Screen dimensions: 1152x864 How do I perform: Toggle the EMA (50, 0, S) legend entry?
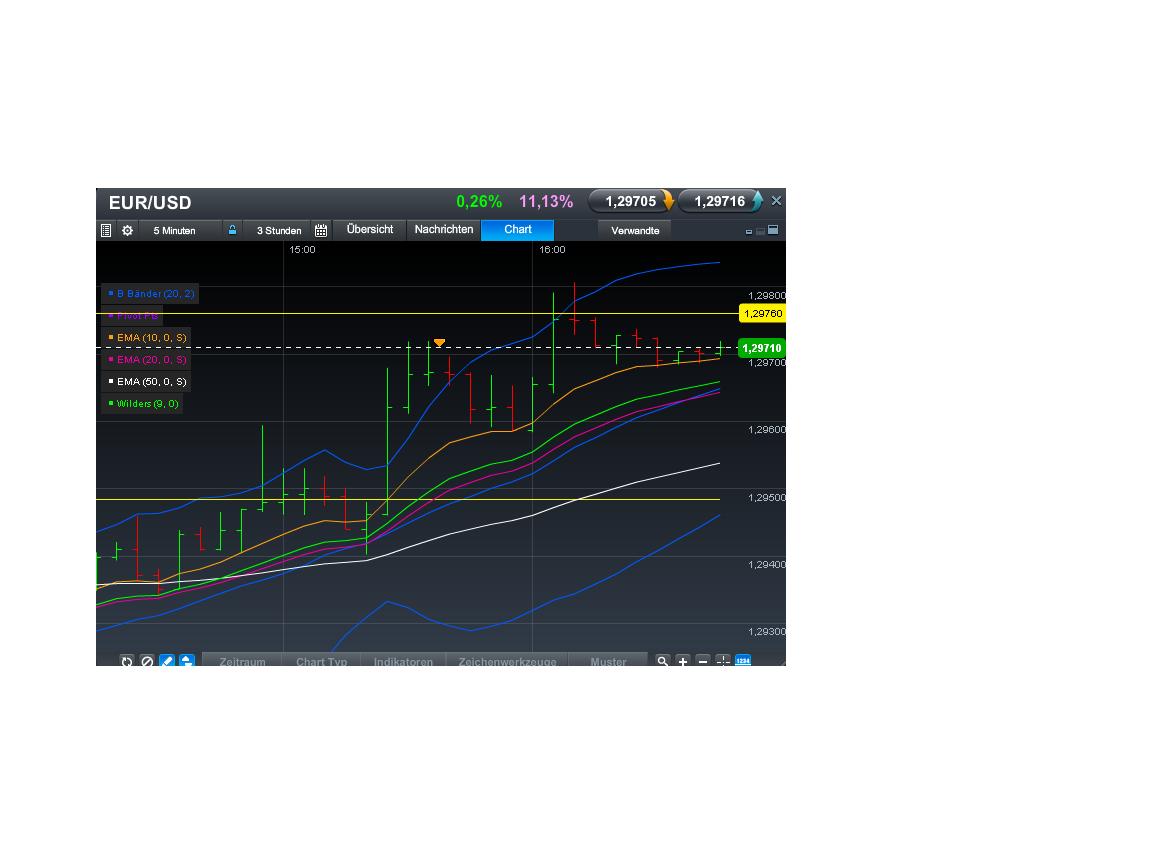click(147, 382)
